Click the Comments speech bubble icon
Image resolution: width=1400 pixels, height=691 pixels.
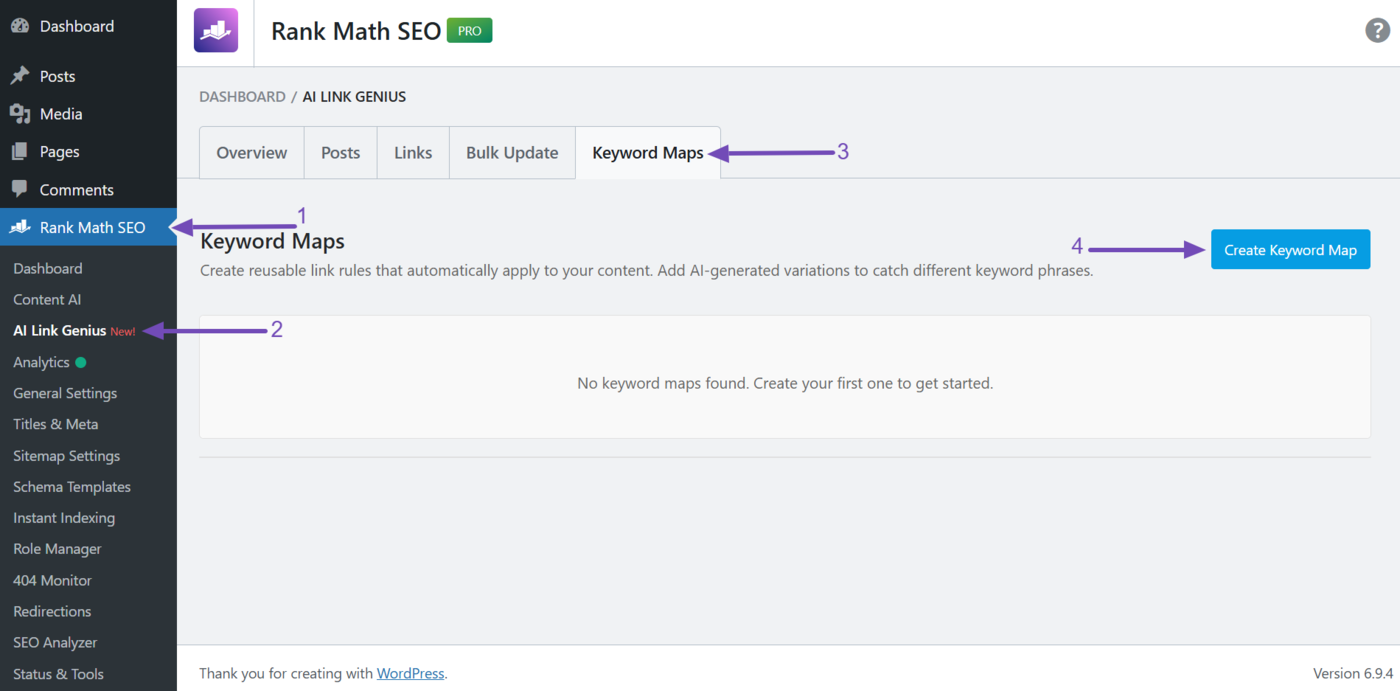tap(20, 189)
